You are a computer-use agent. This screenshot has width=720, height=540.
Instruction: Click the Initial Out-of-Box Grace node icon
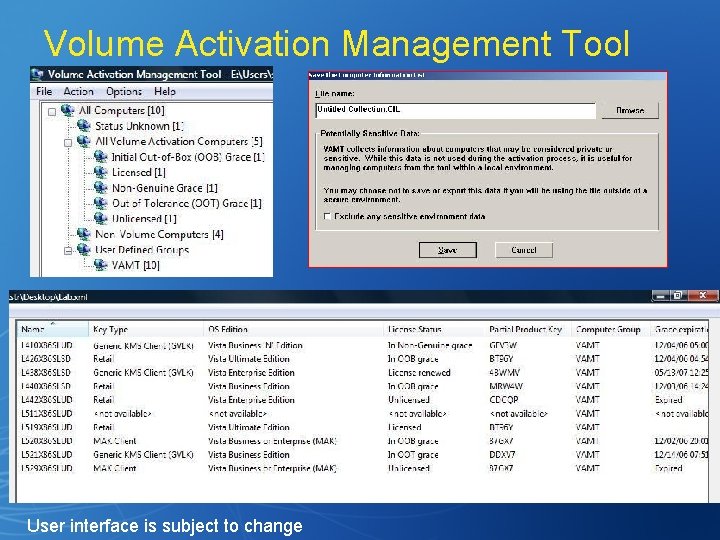[x=101, y=157]
